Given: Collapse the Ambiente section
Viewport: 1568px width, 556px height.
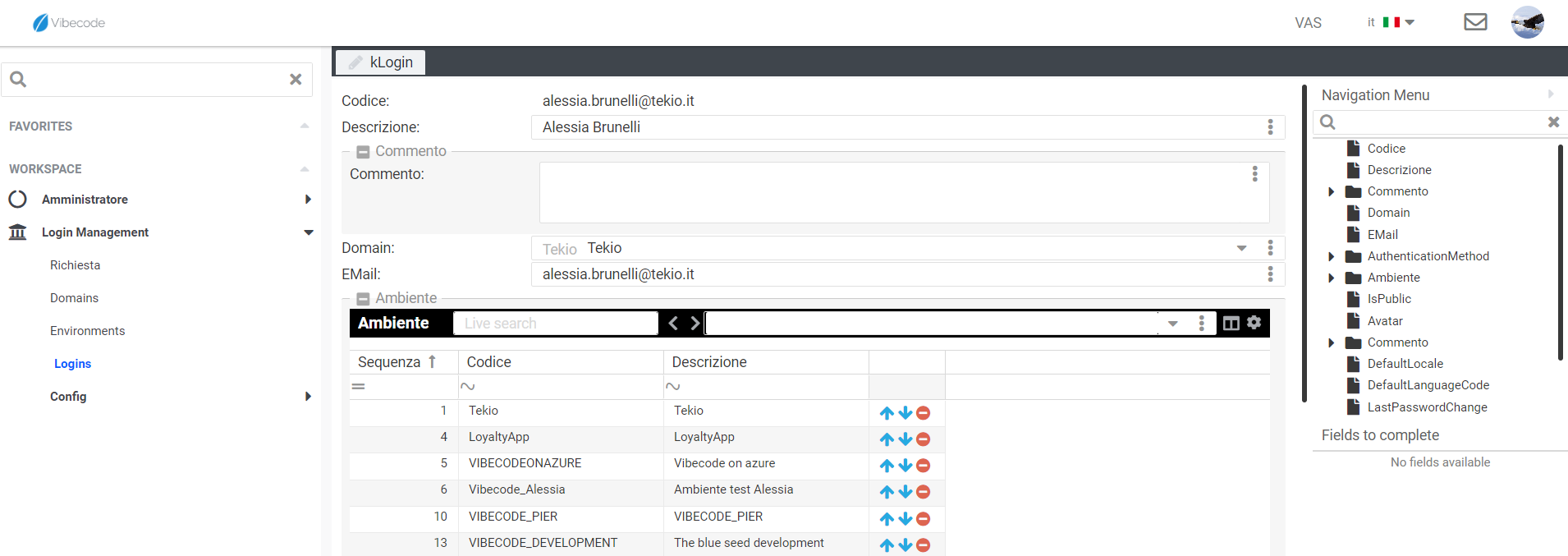Looking at the screenshot, I should [363, 299].
